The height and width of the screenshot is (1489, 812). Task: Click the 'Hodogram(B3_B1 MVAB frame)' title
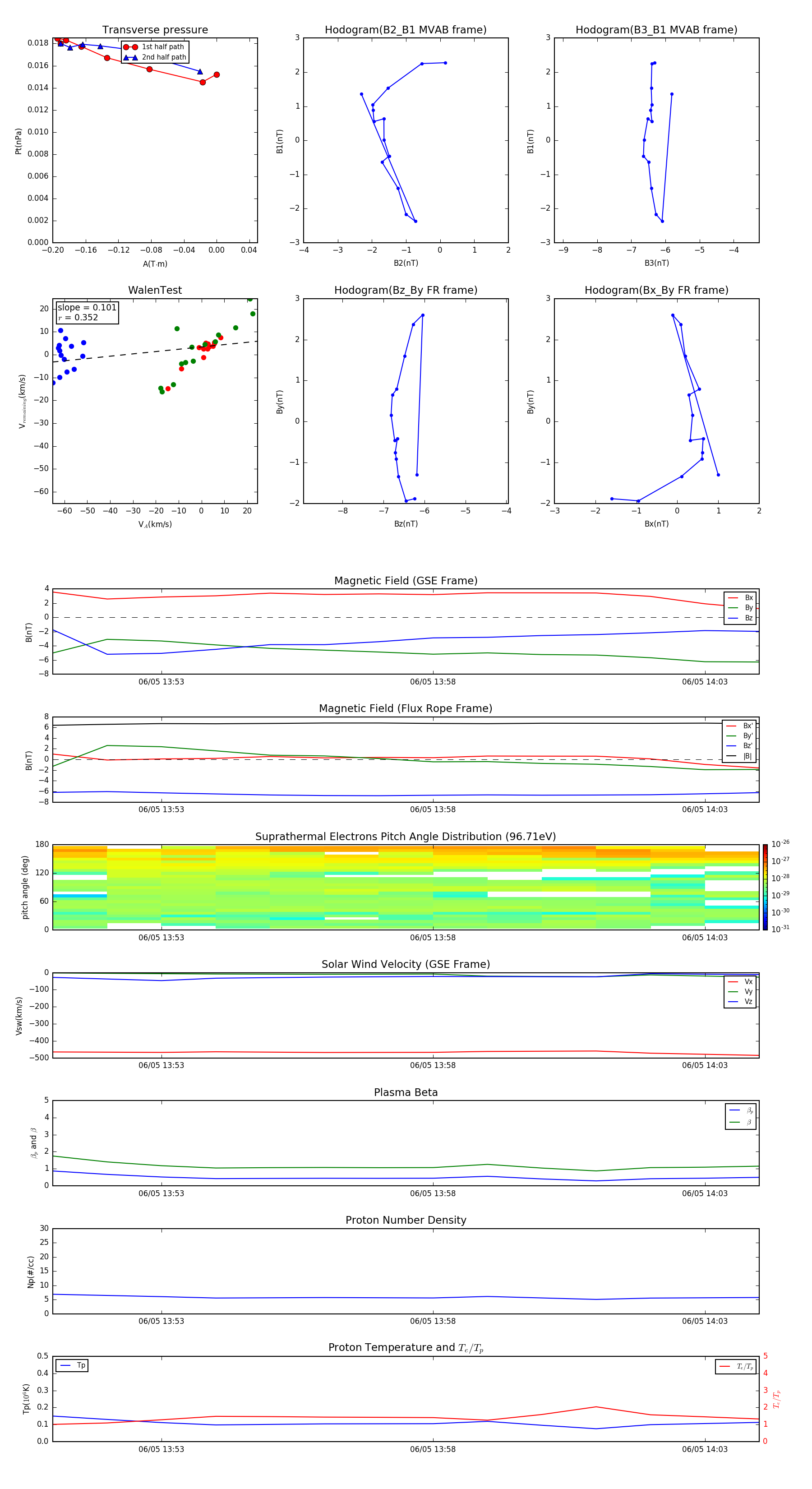656,30
